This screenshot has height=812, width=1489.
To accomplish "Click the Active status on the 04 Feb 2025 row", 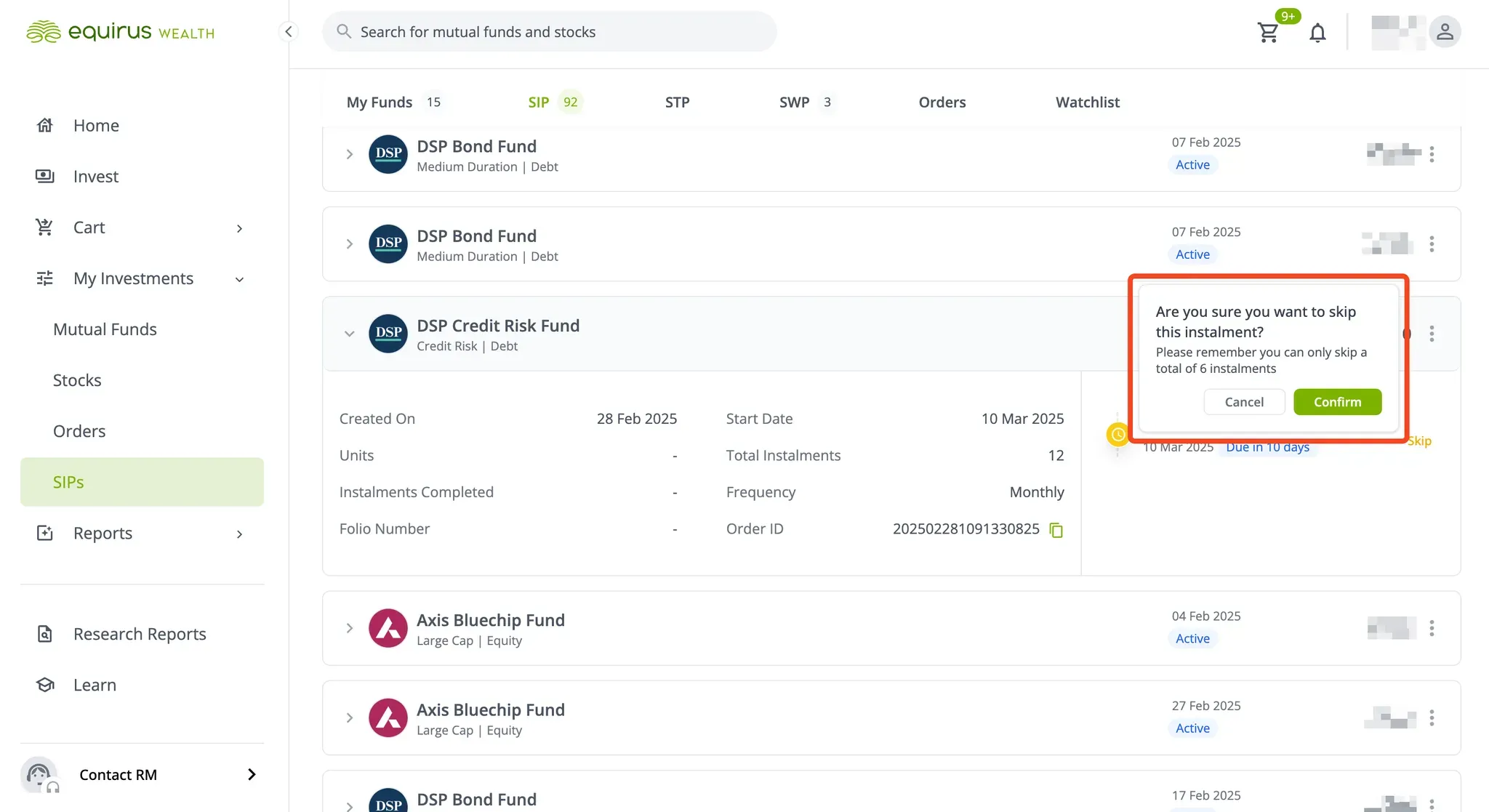I will (1192, 638).
